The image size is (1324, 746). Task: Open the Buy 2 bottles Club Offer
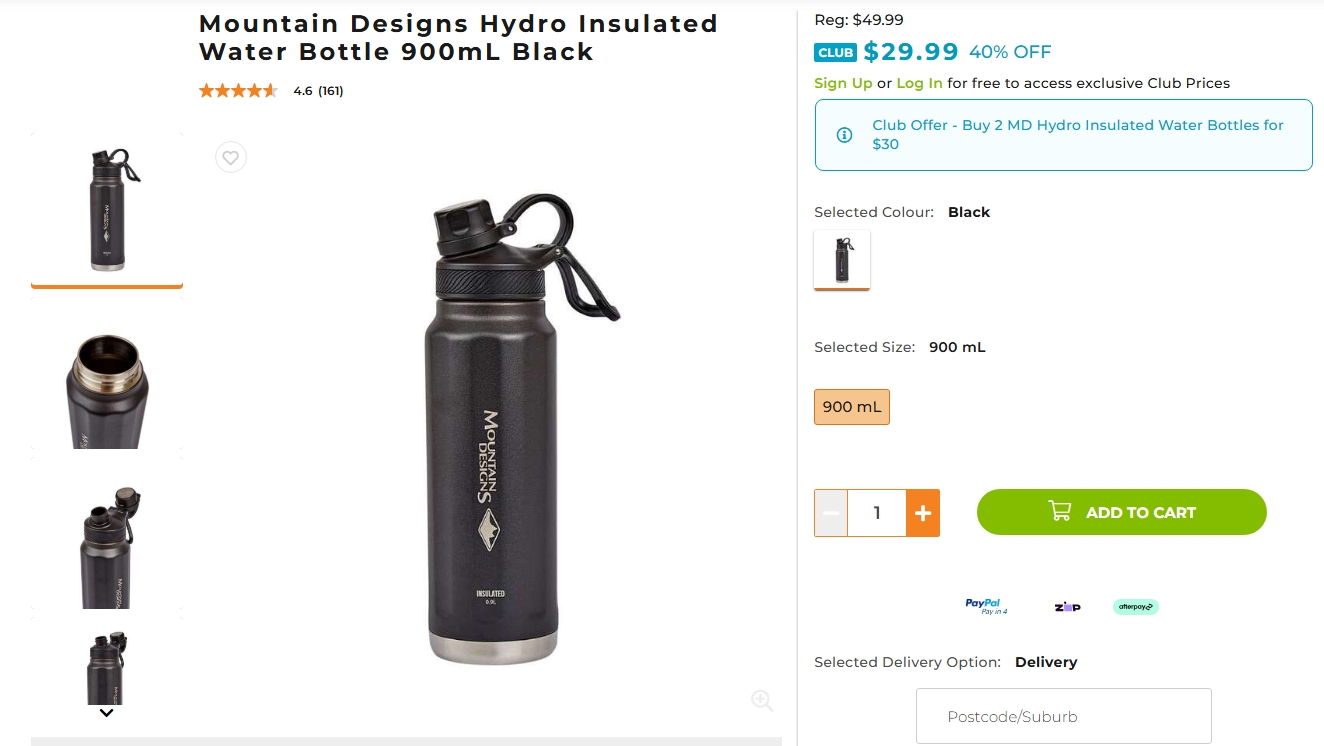coord(1077,135)
